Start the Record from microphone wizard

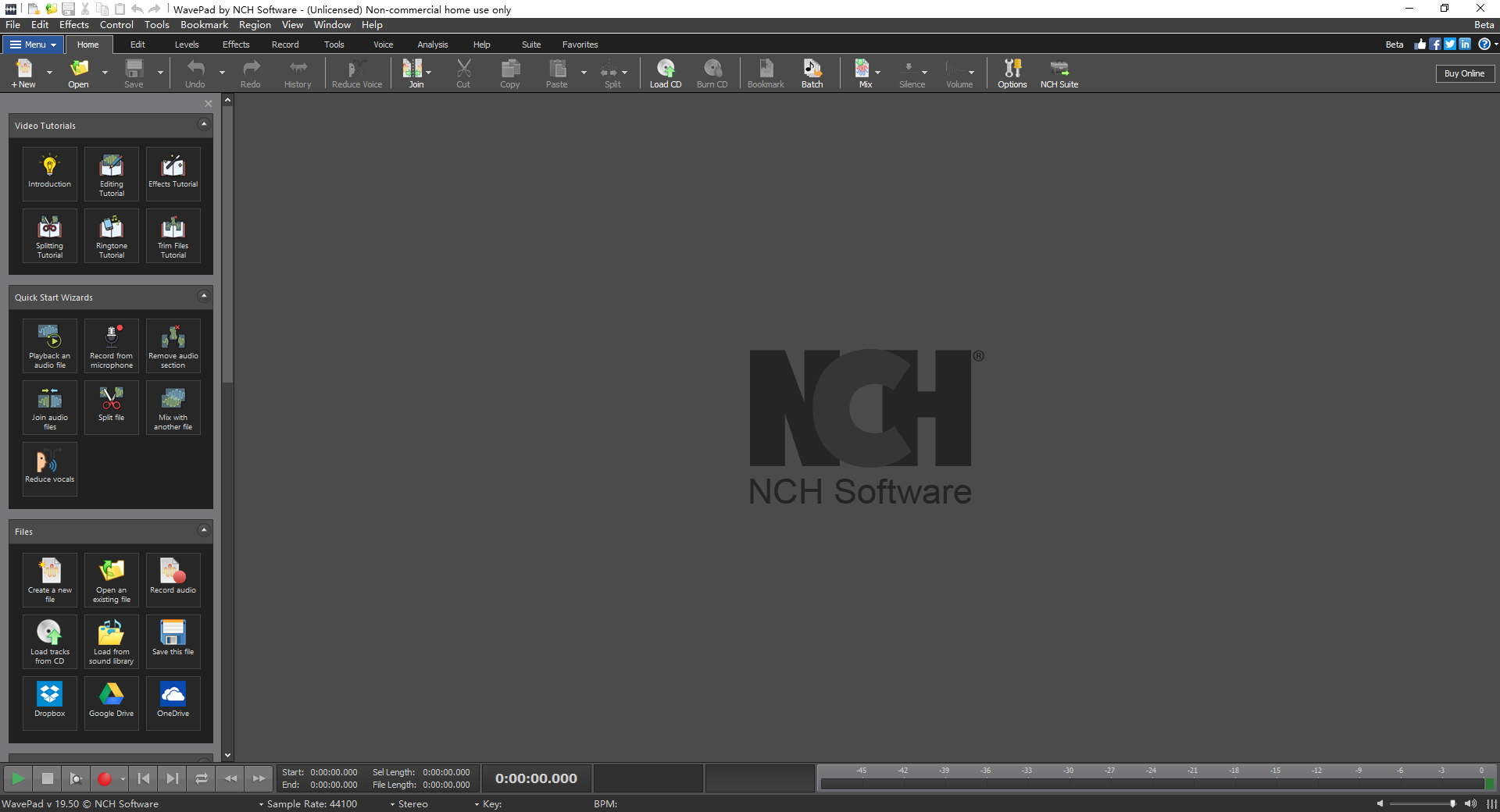pos(112,345)
